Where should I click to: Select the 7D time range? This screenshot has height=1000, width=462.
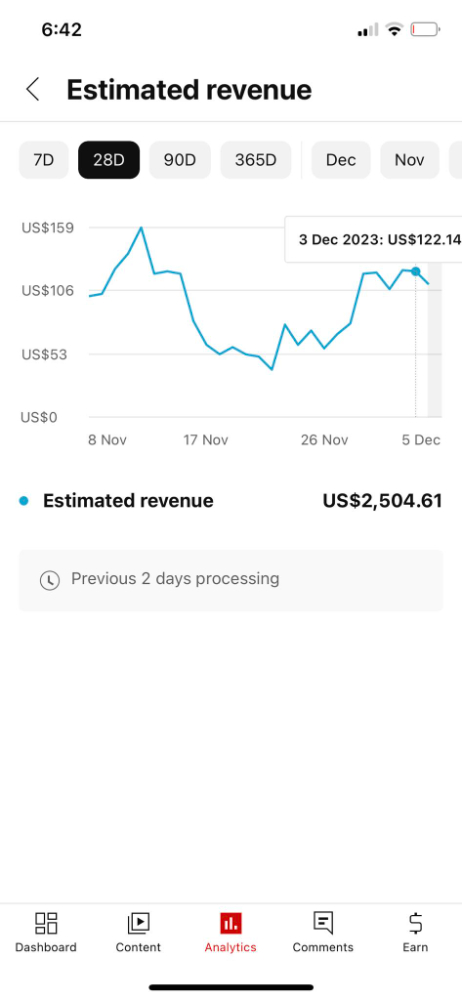(x=43, y=159)
